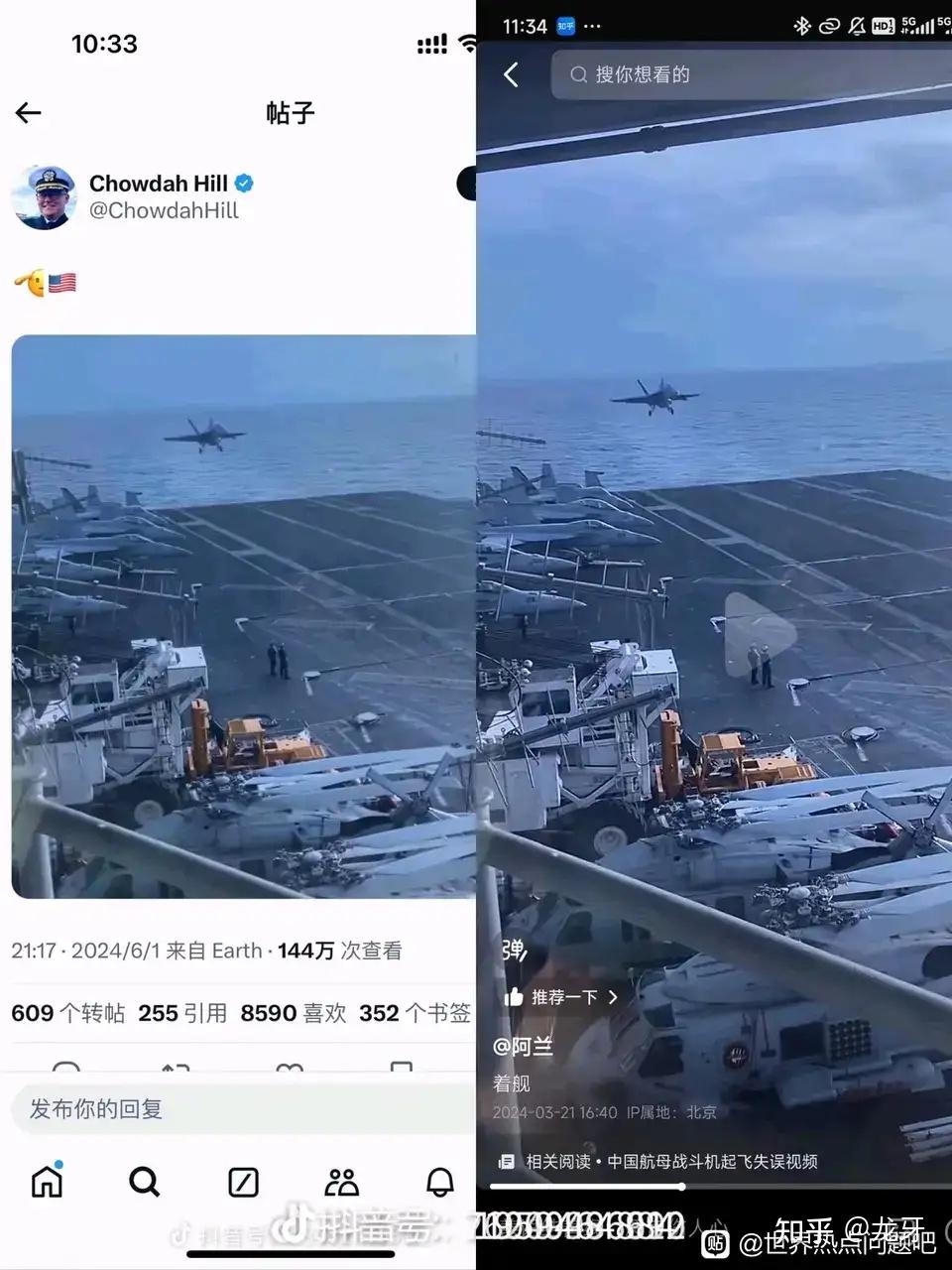Viewport: 952px width, 1270px height.
Task: Open the @ChowdahHill handle
Action: [165, 210]
